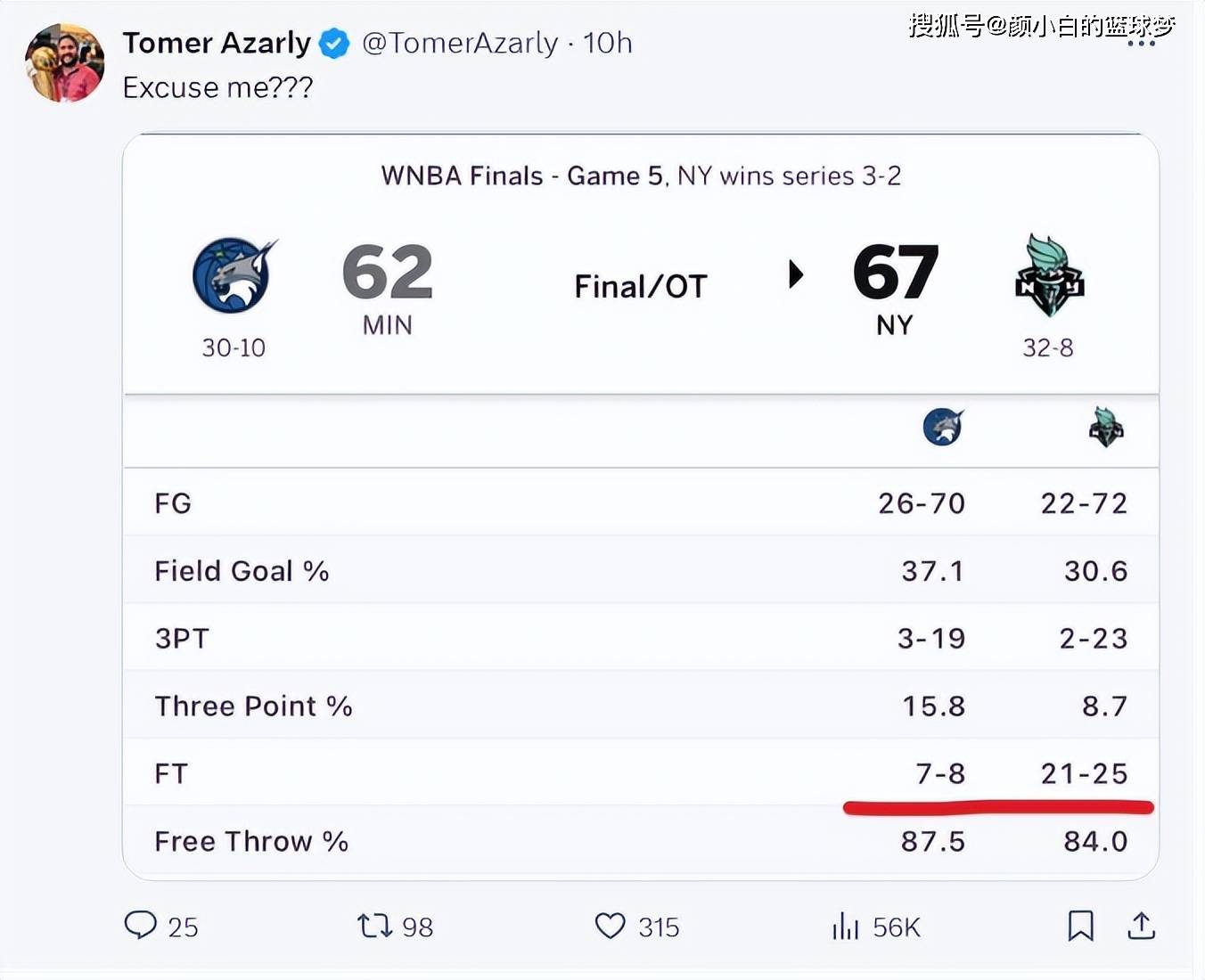Screen dimensions: 1205x980
Task: Click the Tomer Azarly display name
Action: click(217, 43)
